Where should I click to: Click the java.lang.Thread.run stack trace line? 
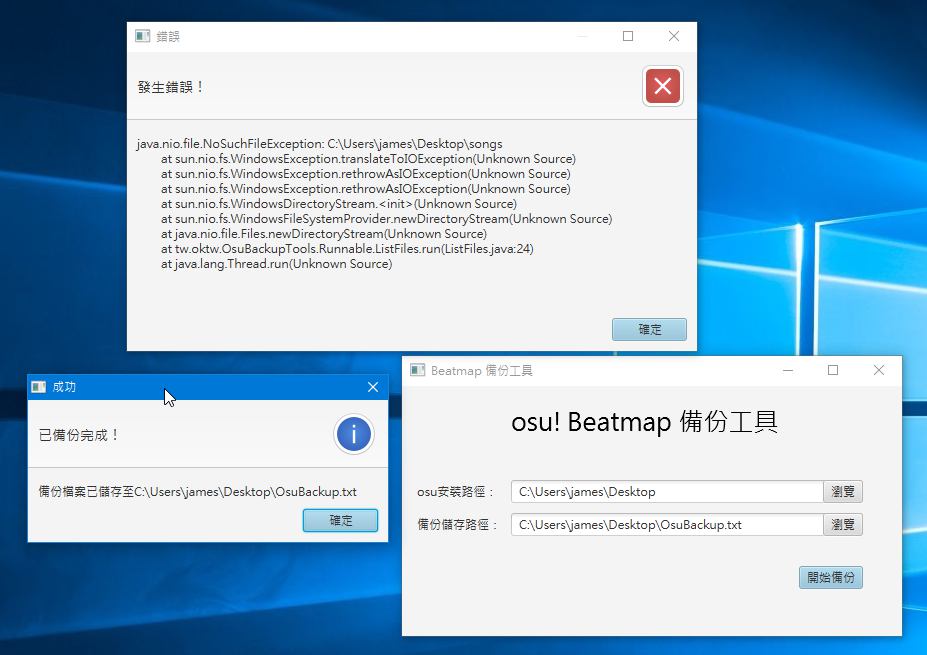point(276,264)
